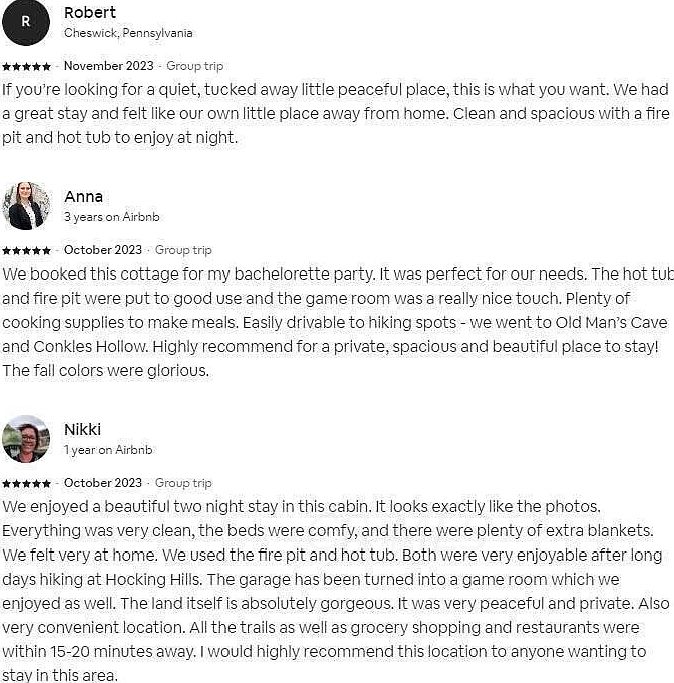Open Anna's profile photo

point(26,206)
